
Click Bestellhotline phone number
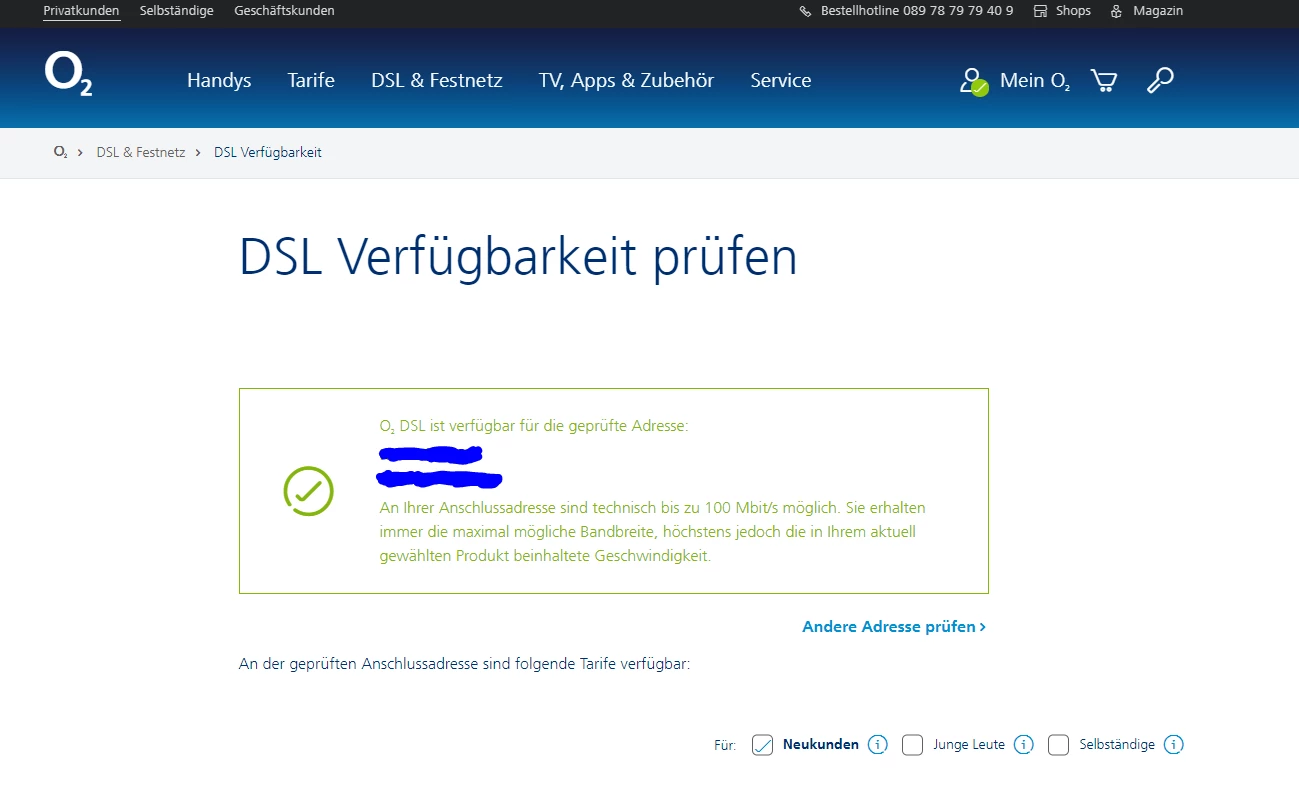(917, 11)
